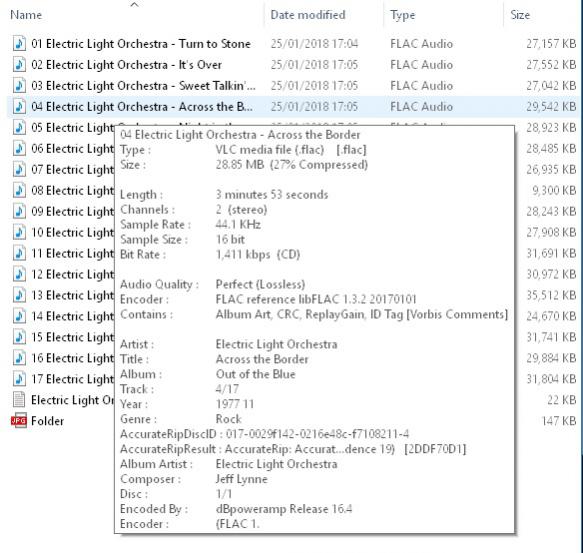
Task: Click the audio file icon for track 02 It's Over
Action: (19, 65)
